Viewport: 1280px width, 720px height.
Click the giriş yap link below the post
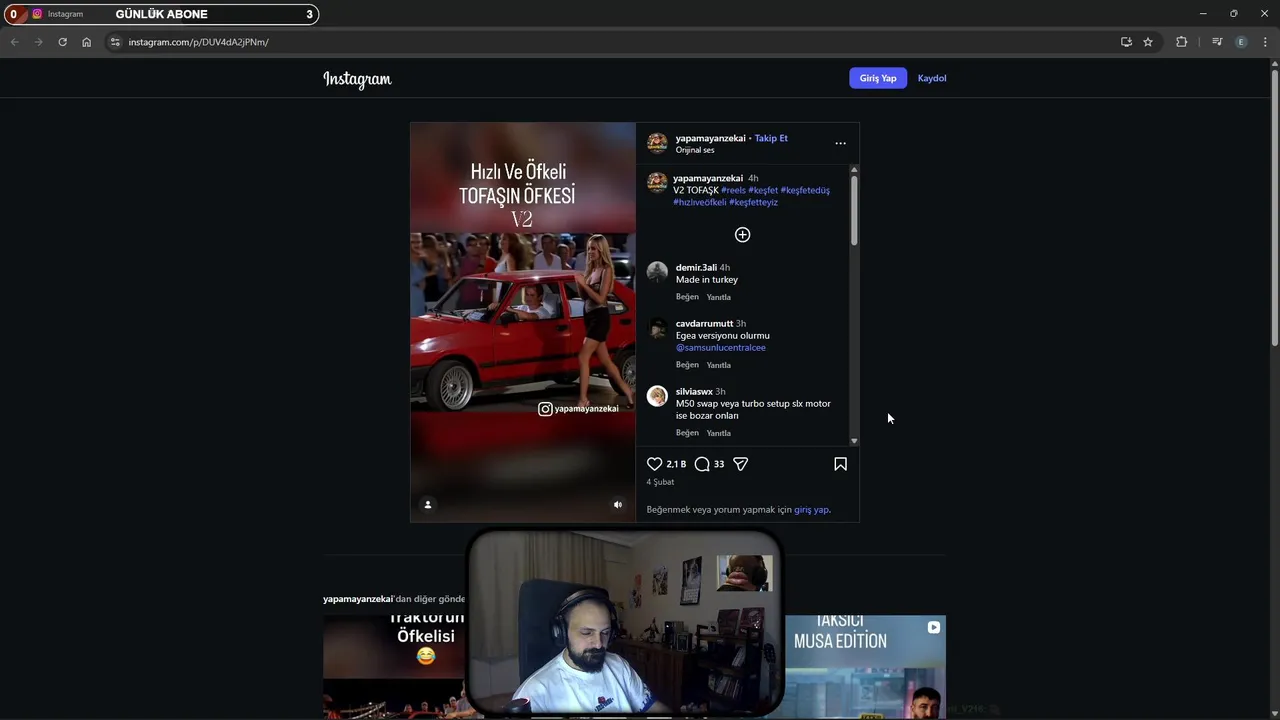(811, 510)
